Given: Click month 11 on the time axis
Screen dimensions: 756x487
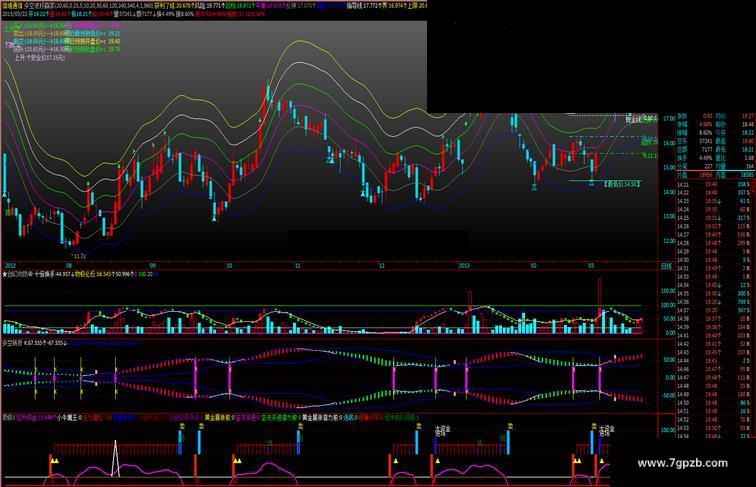Looking at the screenshot, I should point(298,266).
